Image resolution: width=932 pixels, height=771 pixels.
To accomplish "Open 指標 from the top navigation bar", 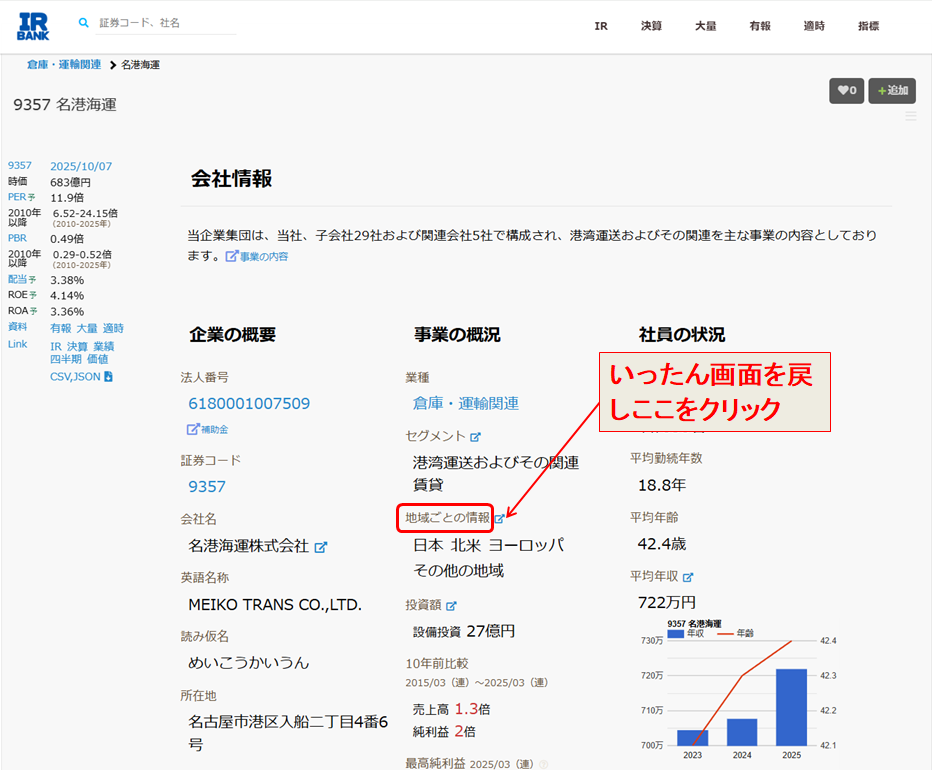I will click(868, 27).
